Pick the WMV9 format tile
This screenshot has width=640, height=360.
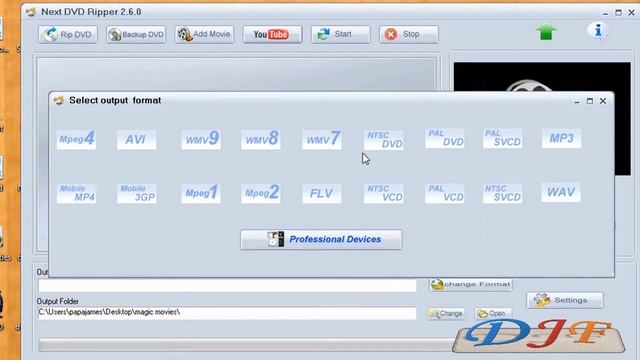coord(201,139)
